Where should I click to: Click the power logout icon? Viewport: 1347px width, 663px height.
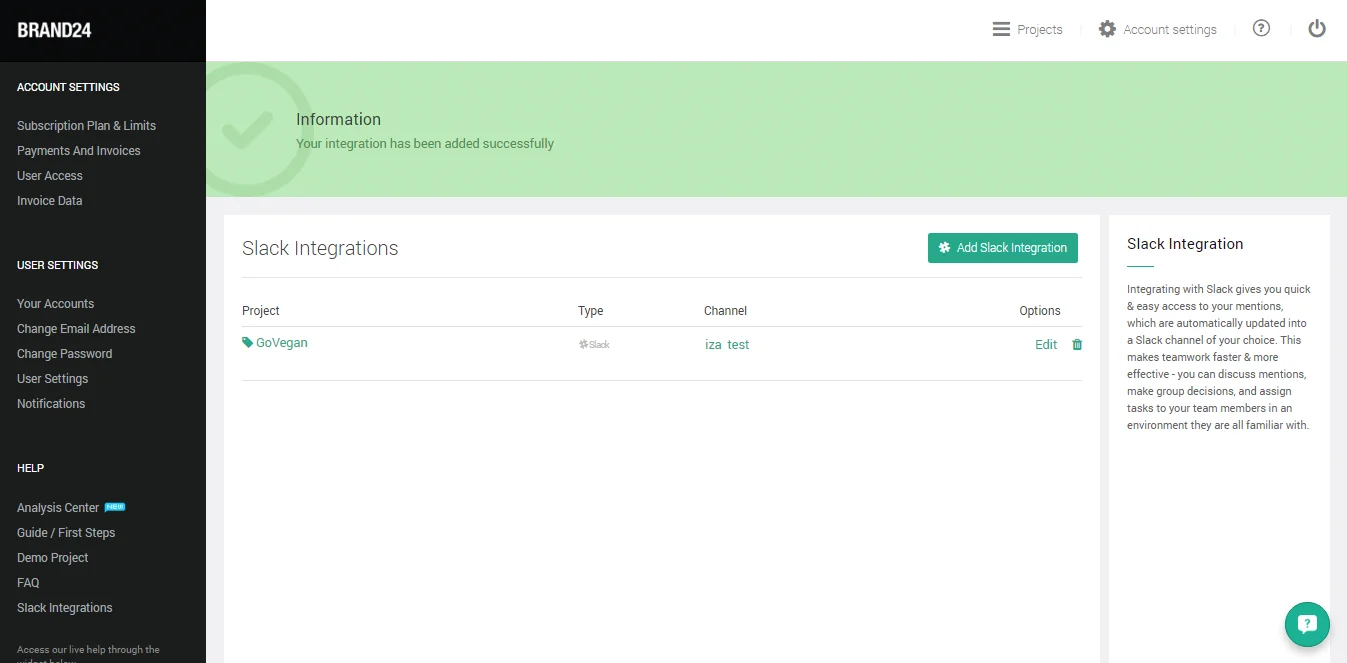[1317, 29]
